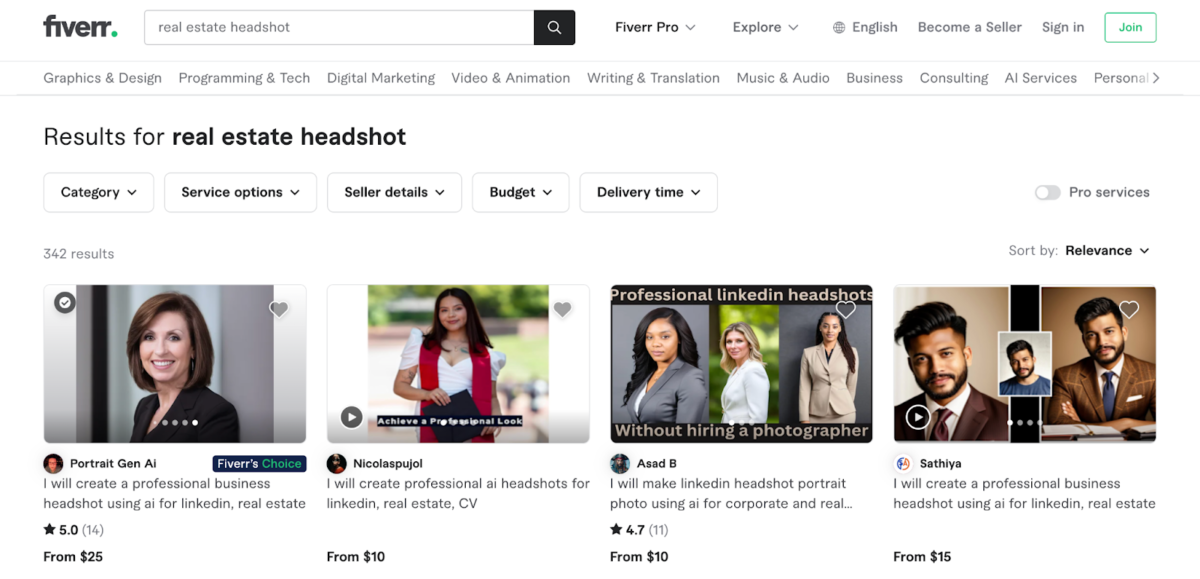The image size is (1200, 579).
Task: Click the Asad B seller avatar
Action: tap(620, 464)
